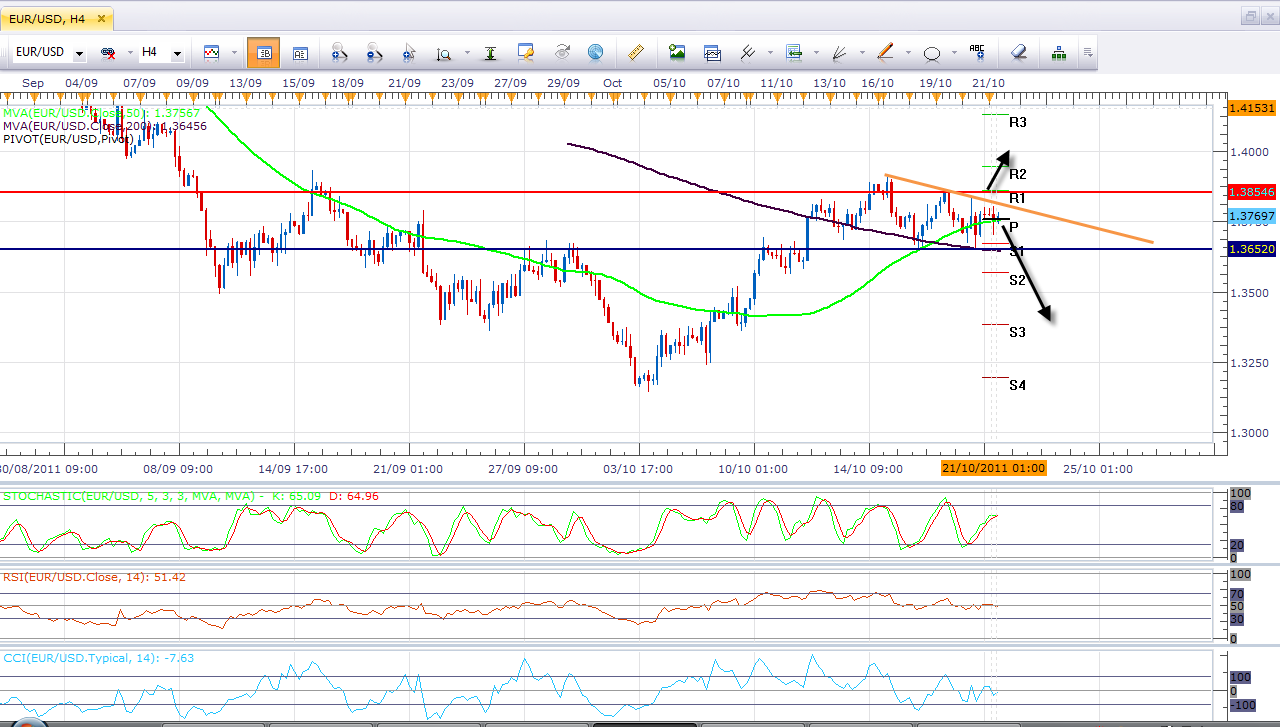This screenshot has width=1280, height=727.
Task: Select the ellipse shape drawing tool
Action: coord(932,52)
